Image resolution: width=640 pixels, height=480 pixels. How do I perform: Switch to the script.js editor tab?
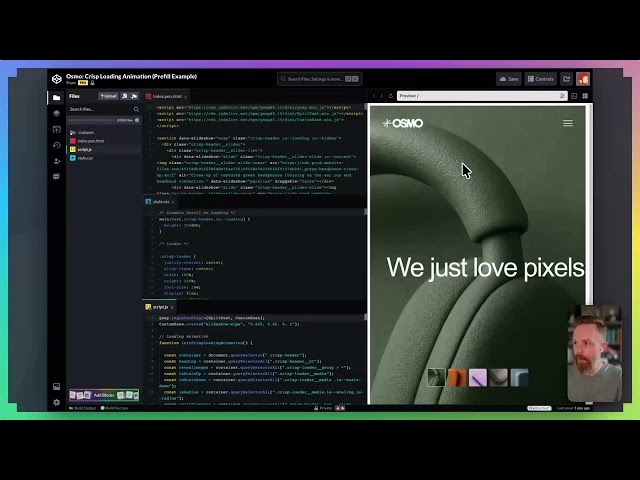160,307
